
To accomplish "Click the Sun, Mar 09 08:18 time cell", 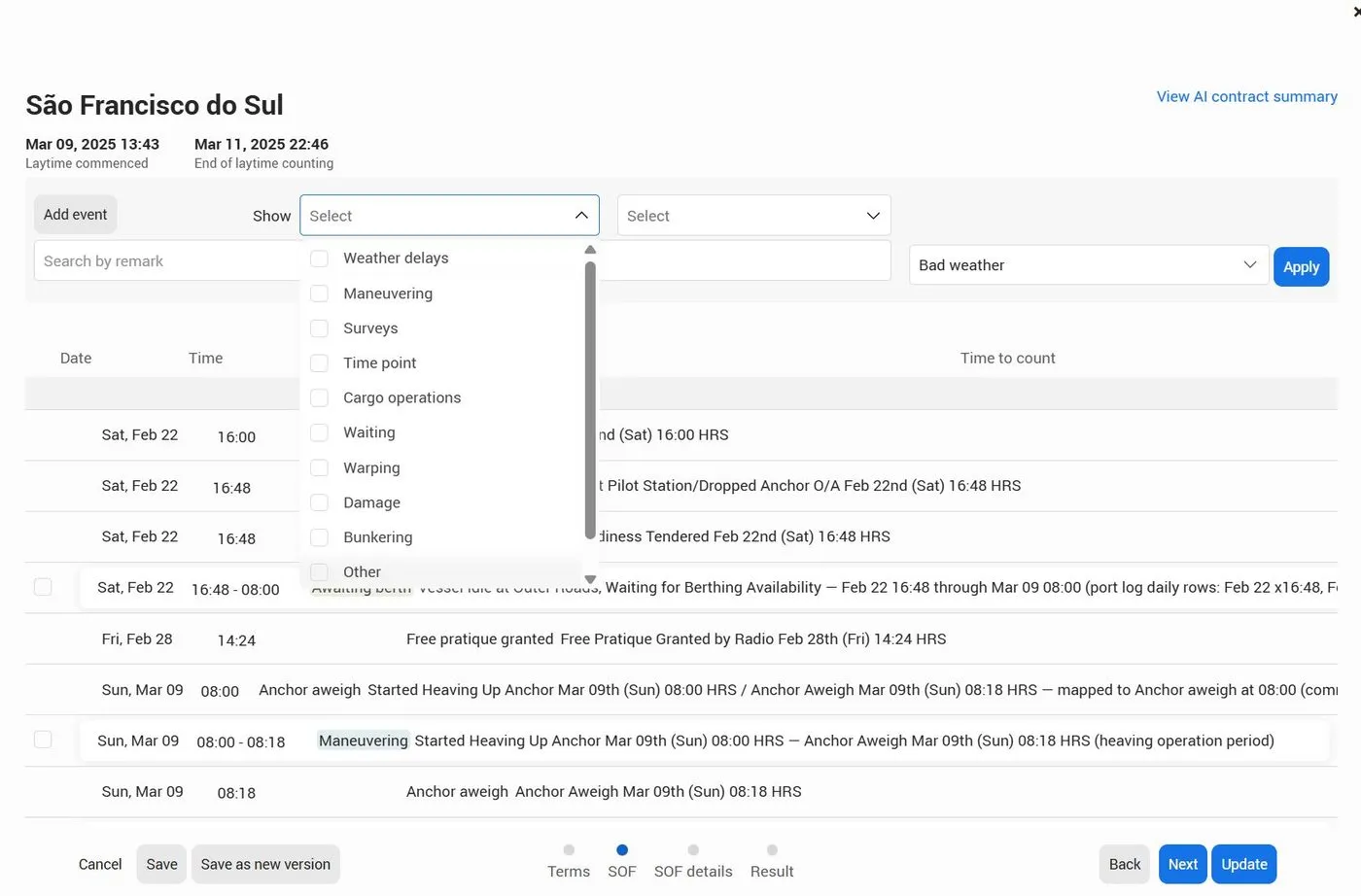I will pos(236,793).
